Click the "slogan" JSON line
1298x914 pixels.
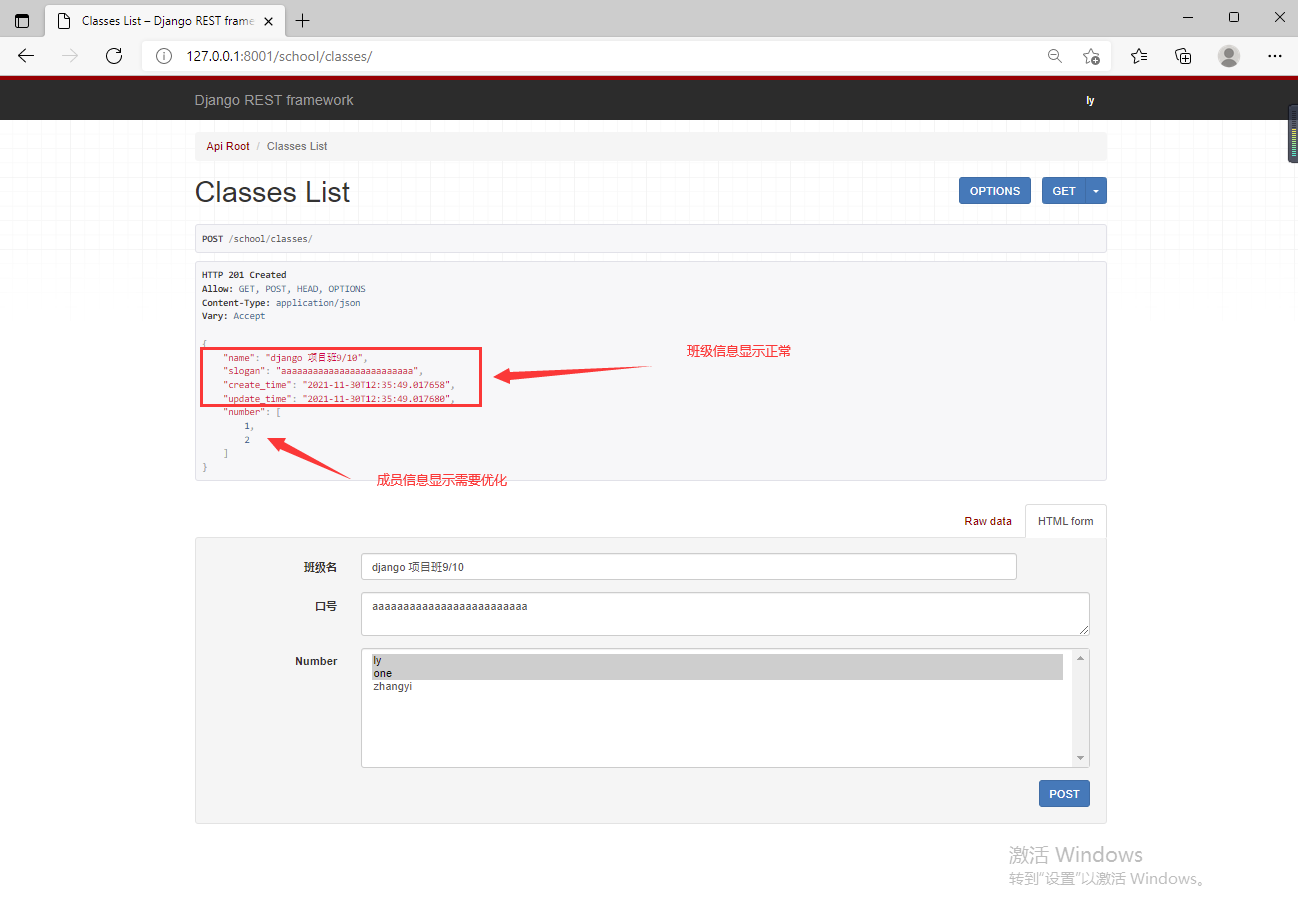323,371
